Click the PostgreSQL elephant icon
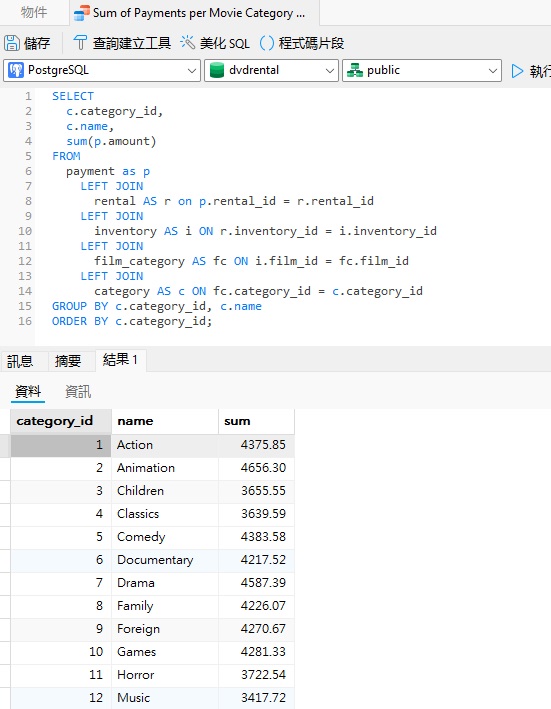The height and width of the screenshot is (709, 551). 16,71
